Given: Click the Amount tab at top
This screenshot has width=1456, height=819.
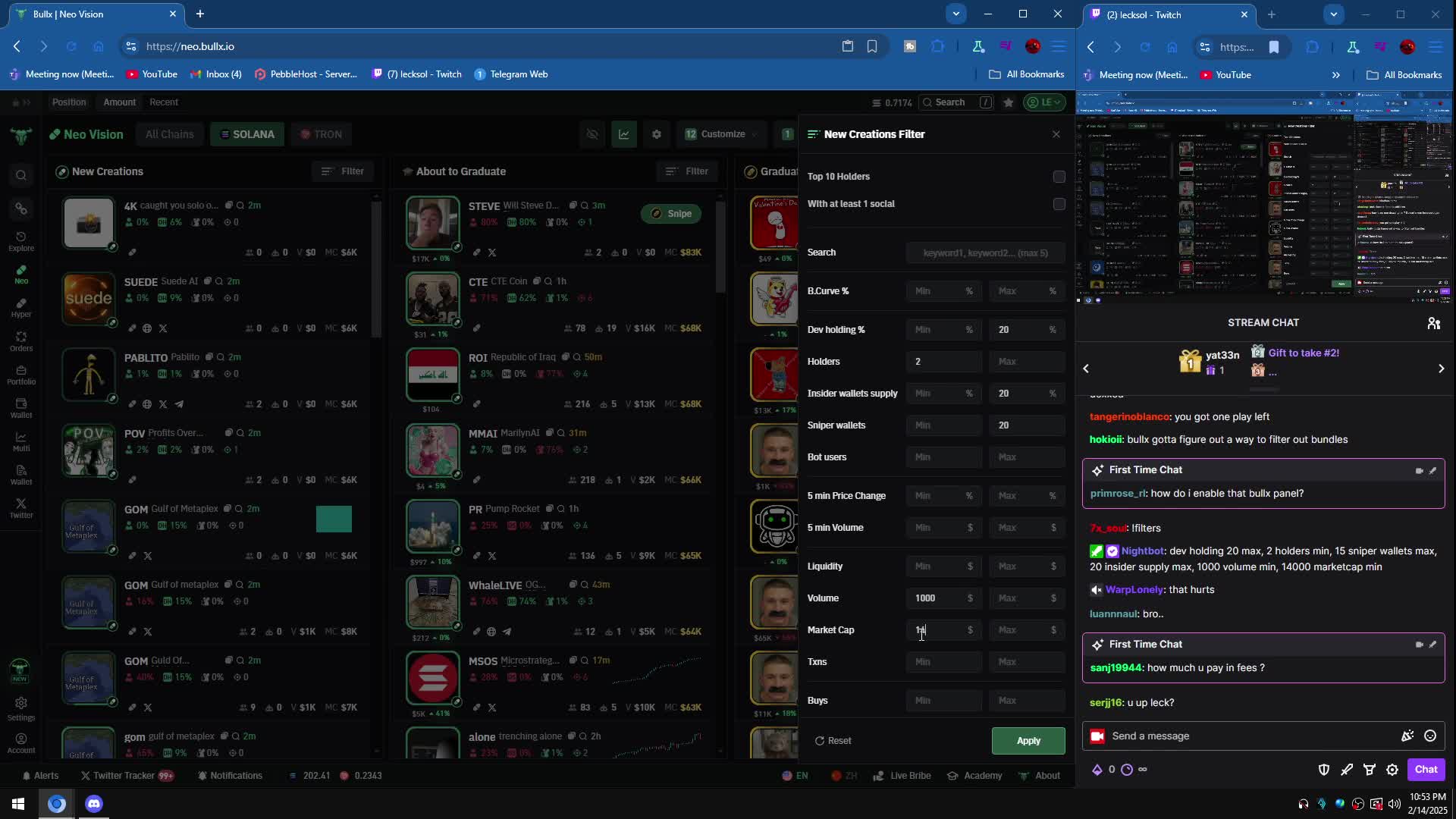Looking at the screenshot, I should tap(120, 102).
